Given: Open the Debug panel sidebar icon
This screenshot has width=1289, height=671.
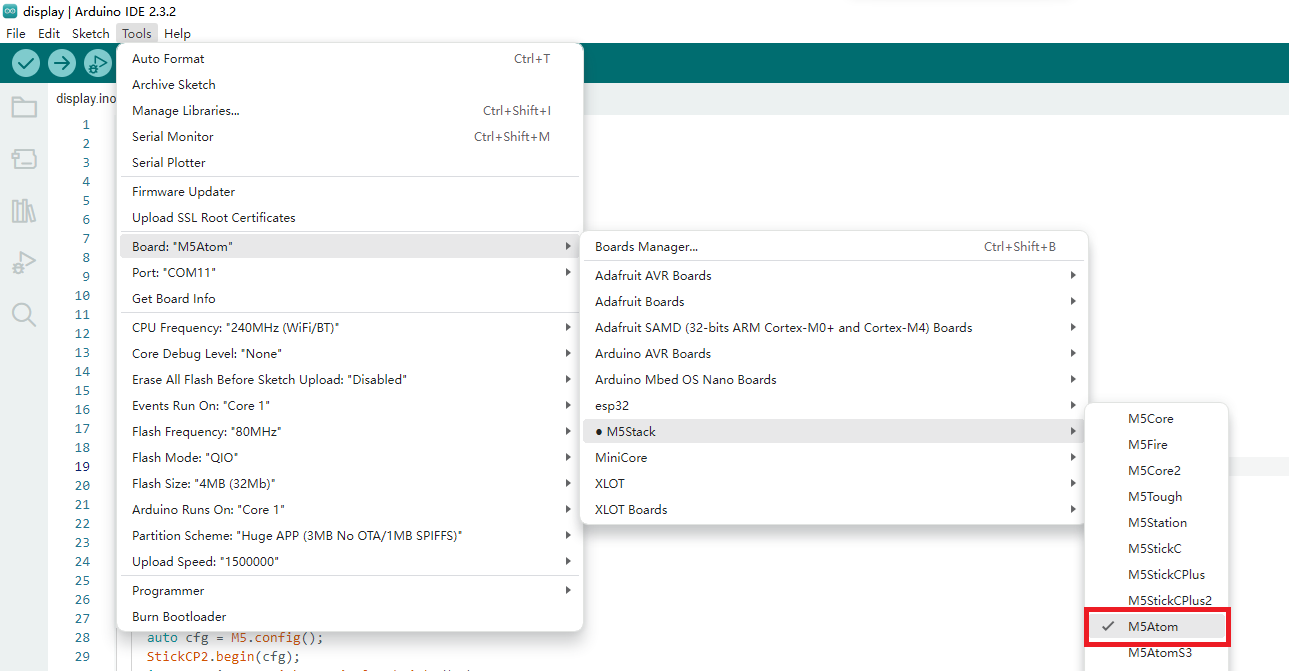Looking at the screenshot, I should coord(24,263).
